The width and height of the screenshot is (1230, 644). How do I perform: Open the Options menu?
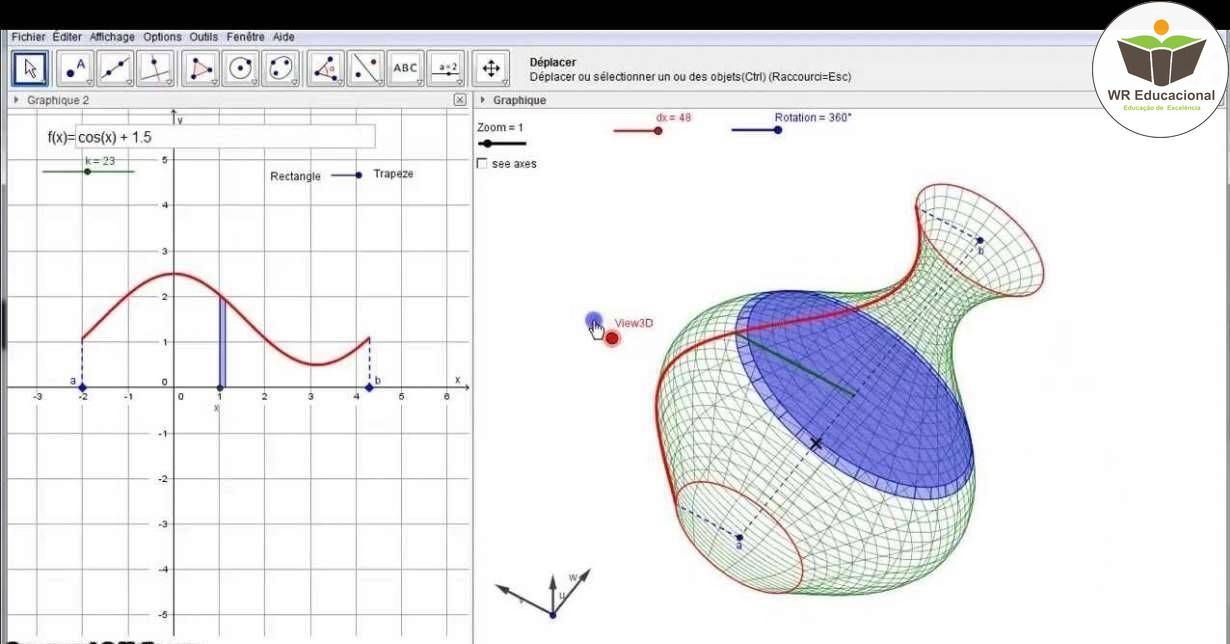tap(162, 37)
